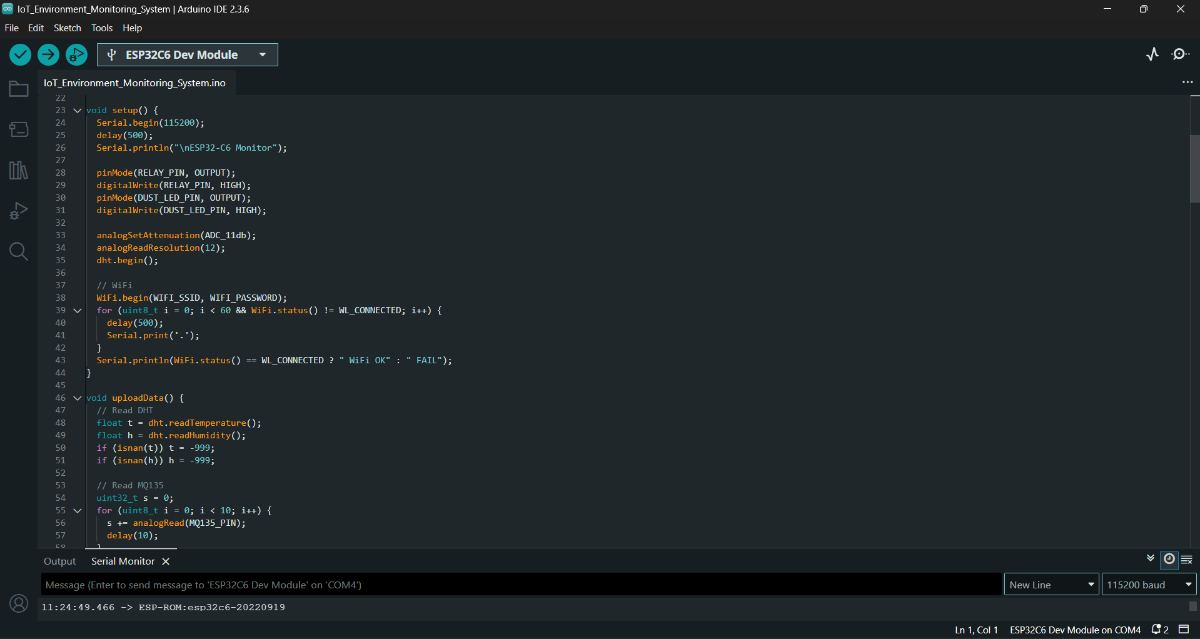
Task: Open the ESP32C6 Dev Module board selector
Action: (x=187, y=55)
